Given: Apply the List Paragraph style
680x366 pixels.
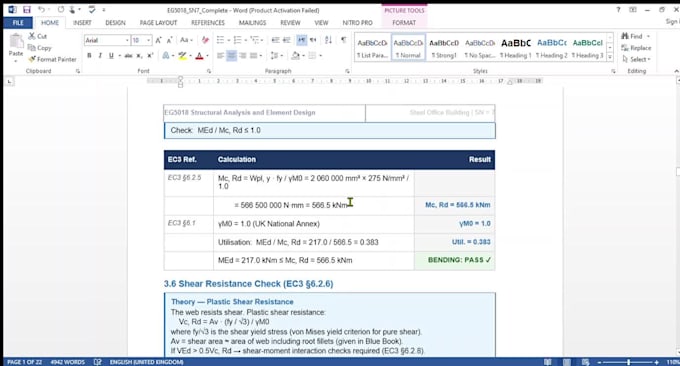Looking at the screenshot, I should click(x=372, y=48).
